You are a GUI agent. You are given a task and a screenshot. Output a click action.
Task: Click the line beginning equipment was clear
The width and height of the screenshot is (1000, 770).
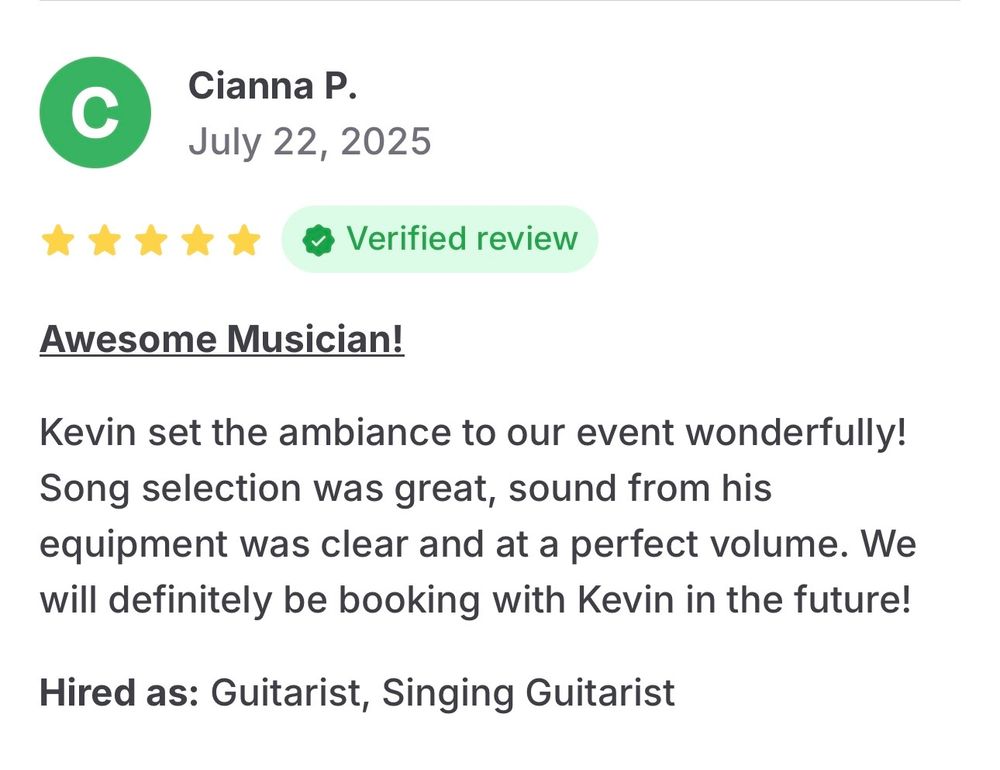point(478,545)
